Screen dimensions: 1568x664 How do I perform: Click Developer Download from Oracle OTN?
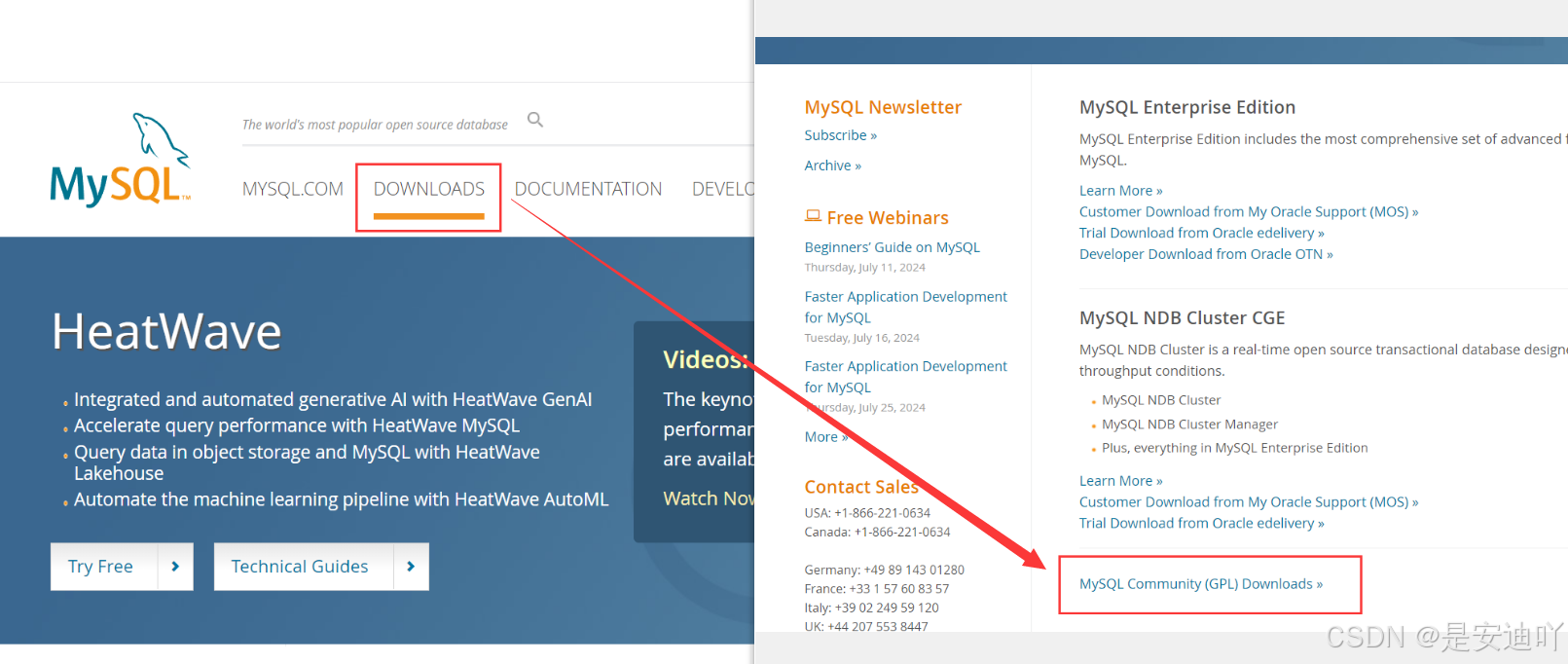pos(1206,254)
